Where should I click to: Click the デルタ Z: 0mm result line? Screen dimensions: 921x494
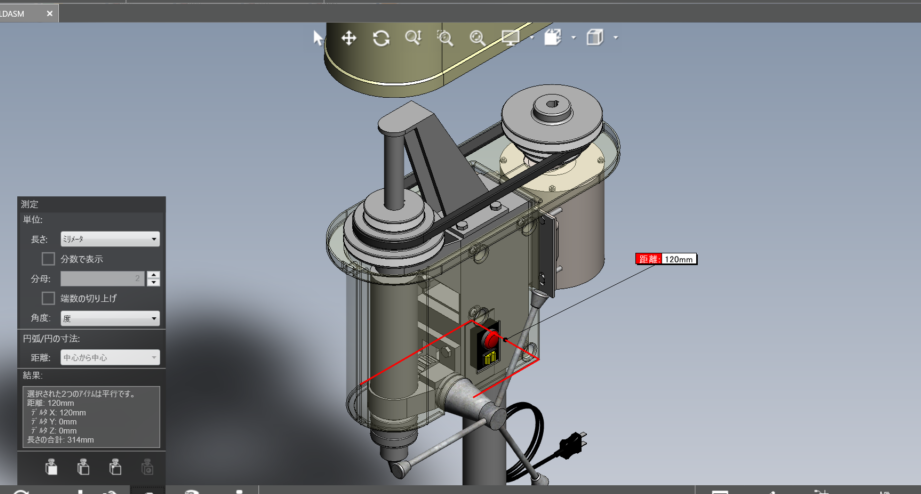[x=53, y=431]
